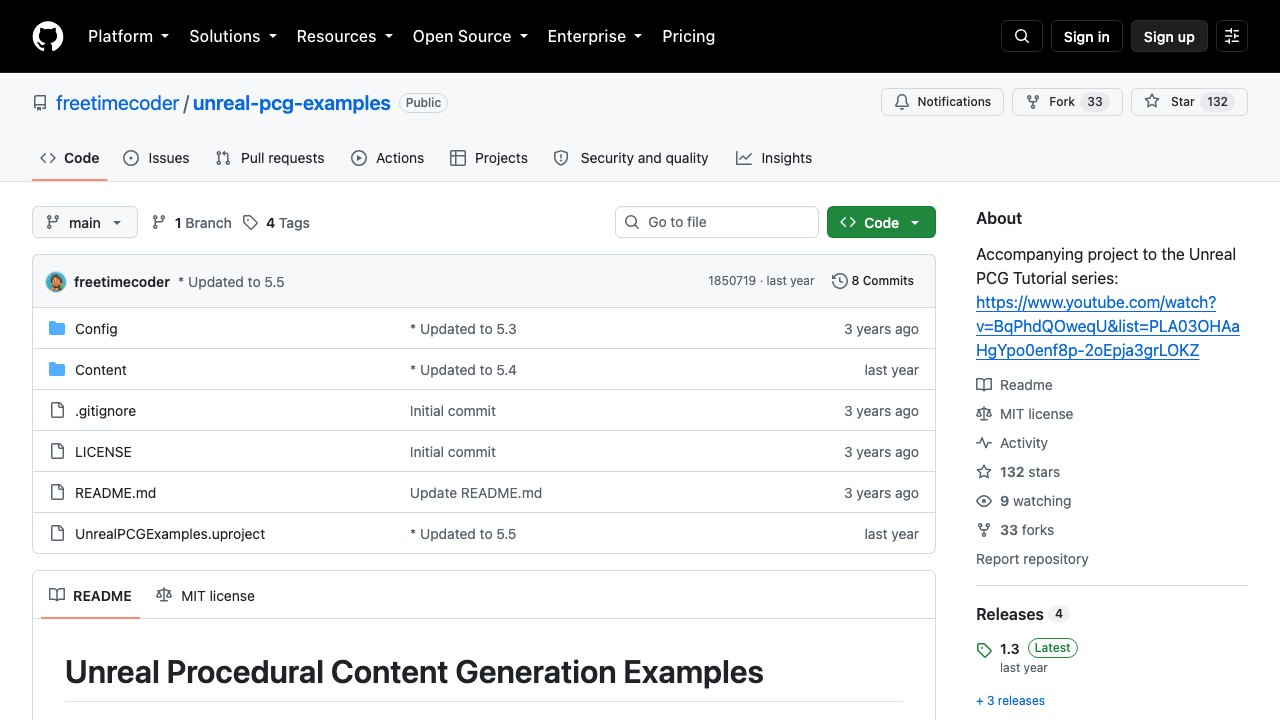Click the tag icon next to 4 Tags
The width and height of the screenshot is (1280, 720).
point(250,223)
